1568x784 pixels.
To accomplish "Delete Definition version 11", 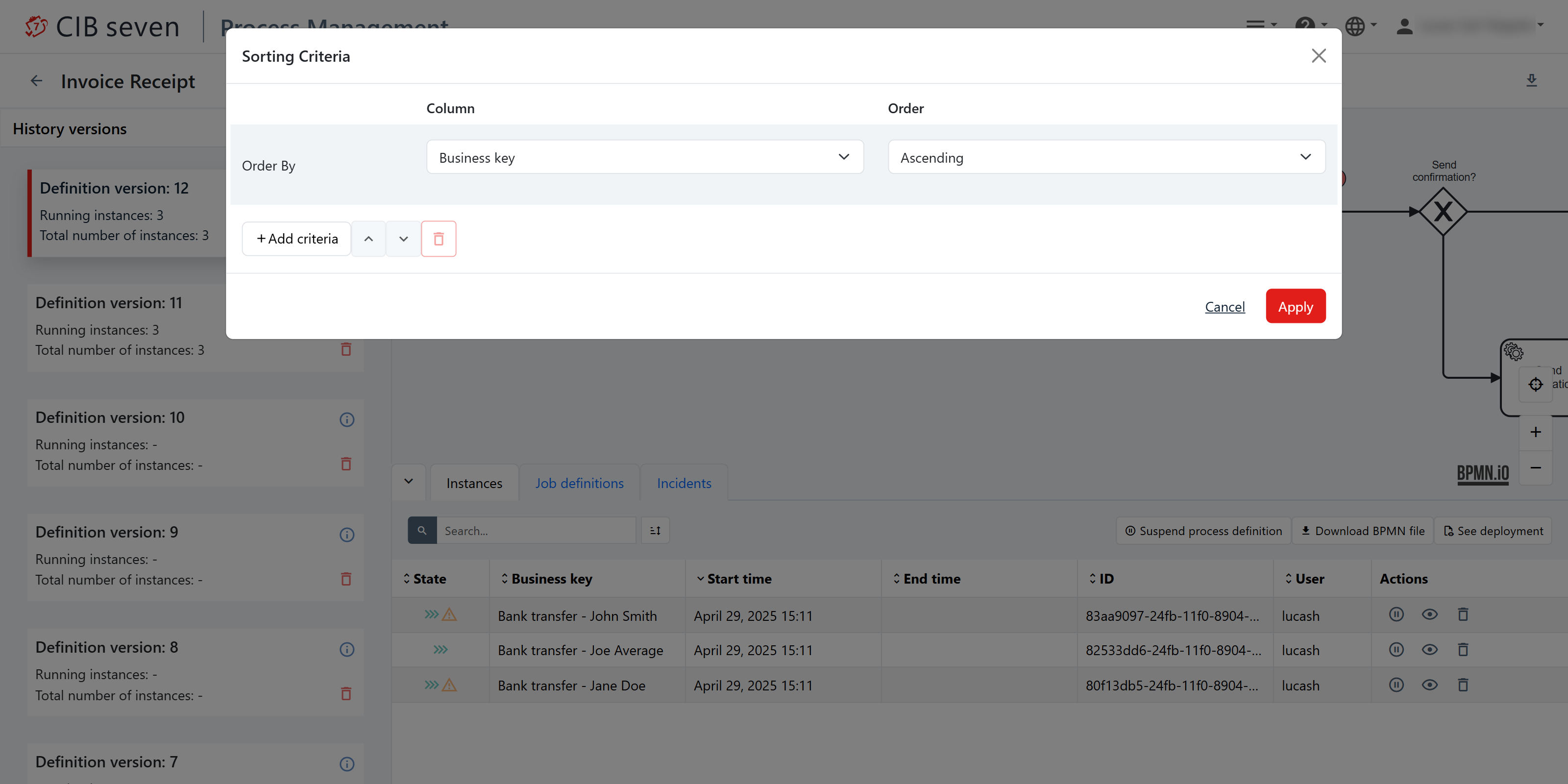I will click(x=346, y=349).
